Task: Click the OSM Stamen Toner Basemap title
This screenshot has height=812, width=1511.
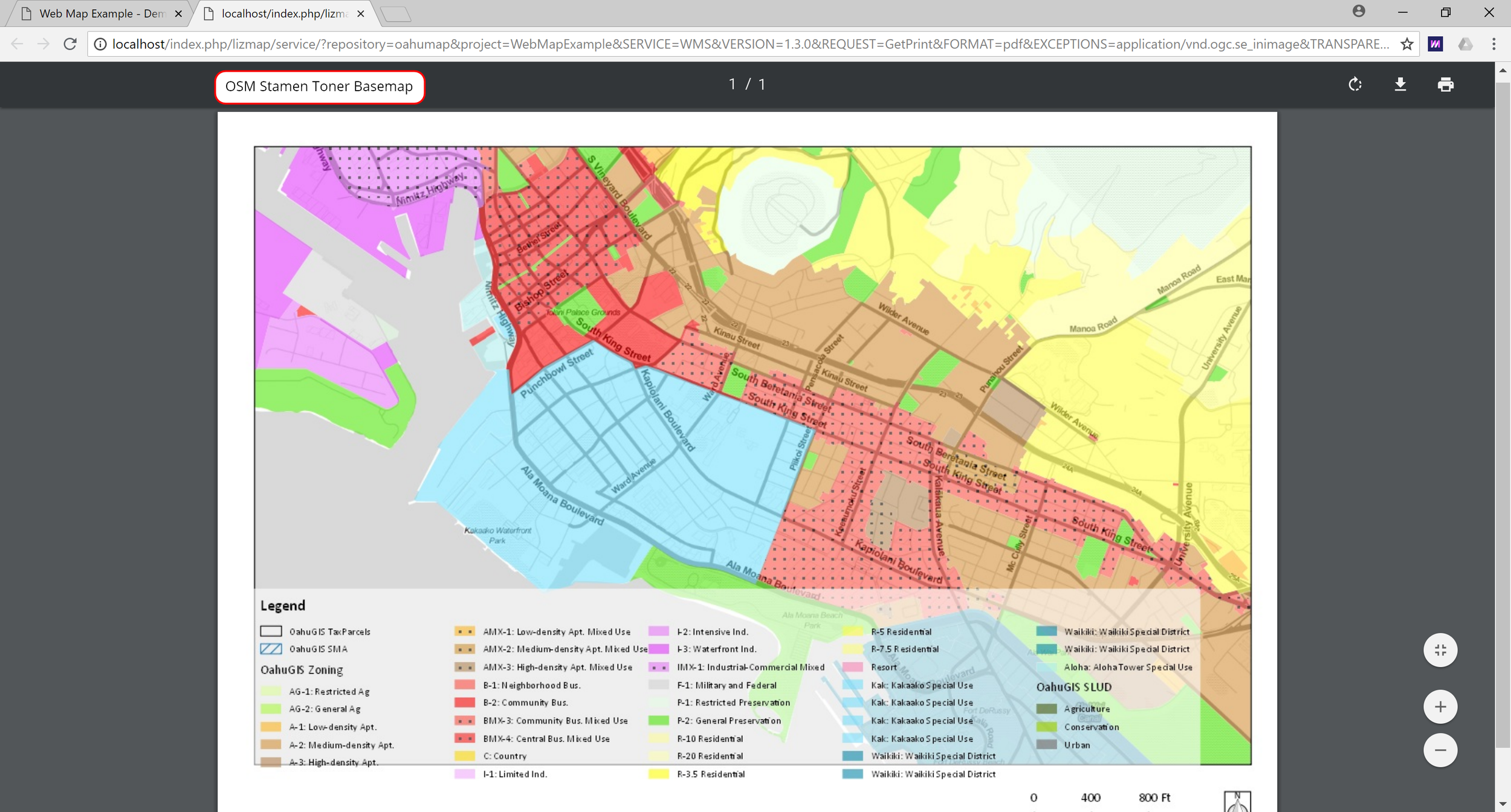Action: tap(319, 86)
